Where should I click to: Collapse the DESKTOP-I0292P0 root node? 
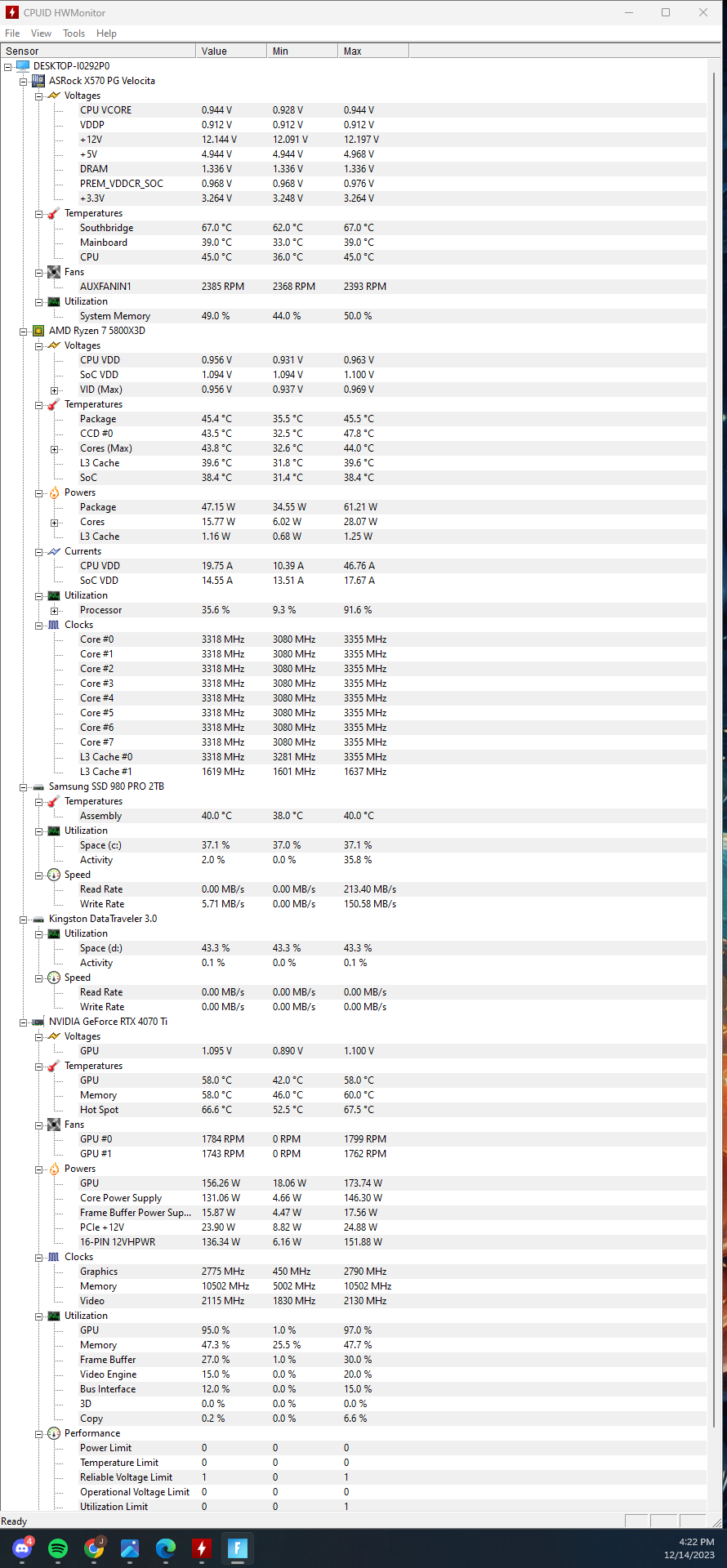tap(7, 66)
